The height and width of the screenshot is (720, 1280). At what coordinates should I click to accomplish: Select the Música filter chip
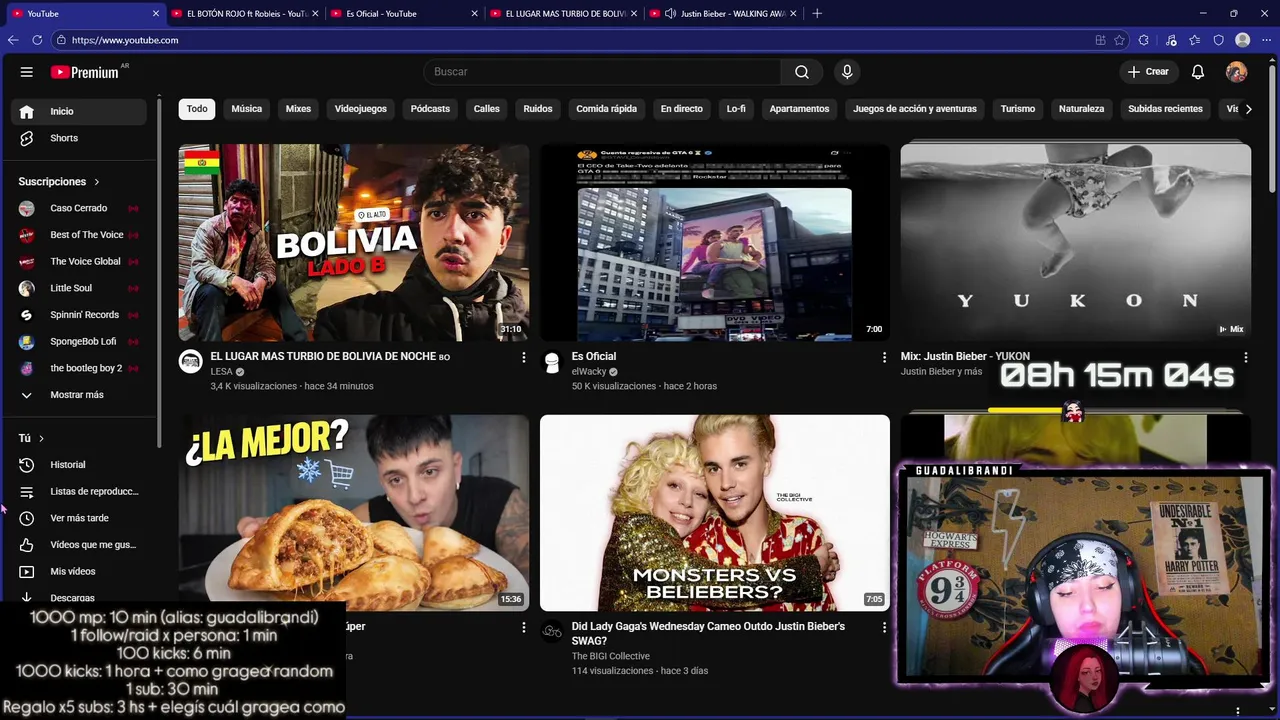click(247, 109)
